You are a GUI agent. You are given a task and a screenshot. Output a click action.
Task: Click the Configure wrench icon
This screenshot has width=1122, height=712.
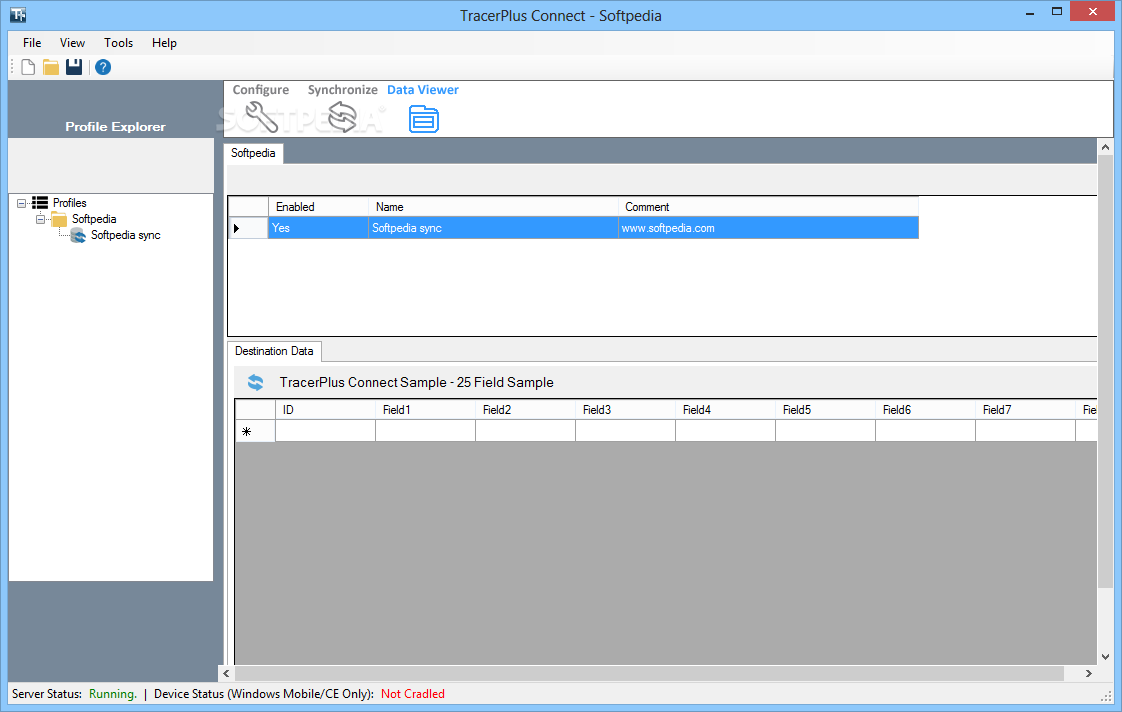[x=261, y=117]
